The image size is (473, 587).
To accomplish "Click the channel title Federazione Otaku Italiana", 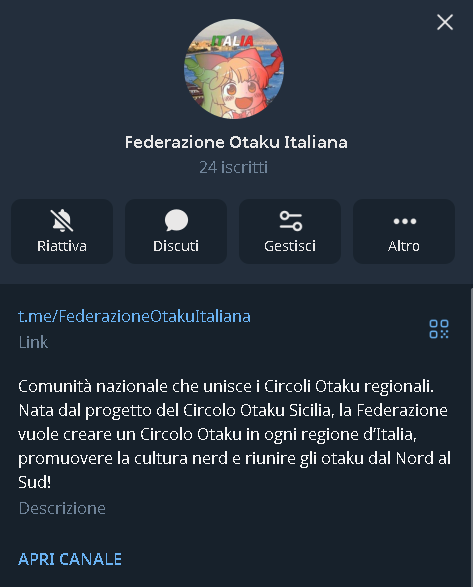I will [x=236, y=142].
